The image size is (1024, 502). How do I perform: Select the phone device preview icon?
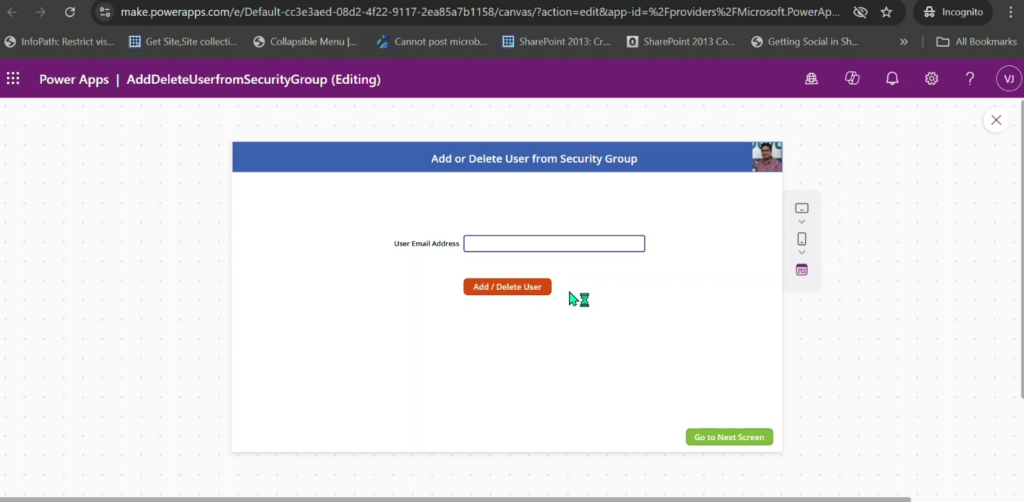click(x=801, y=239)
